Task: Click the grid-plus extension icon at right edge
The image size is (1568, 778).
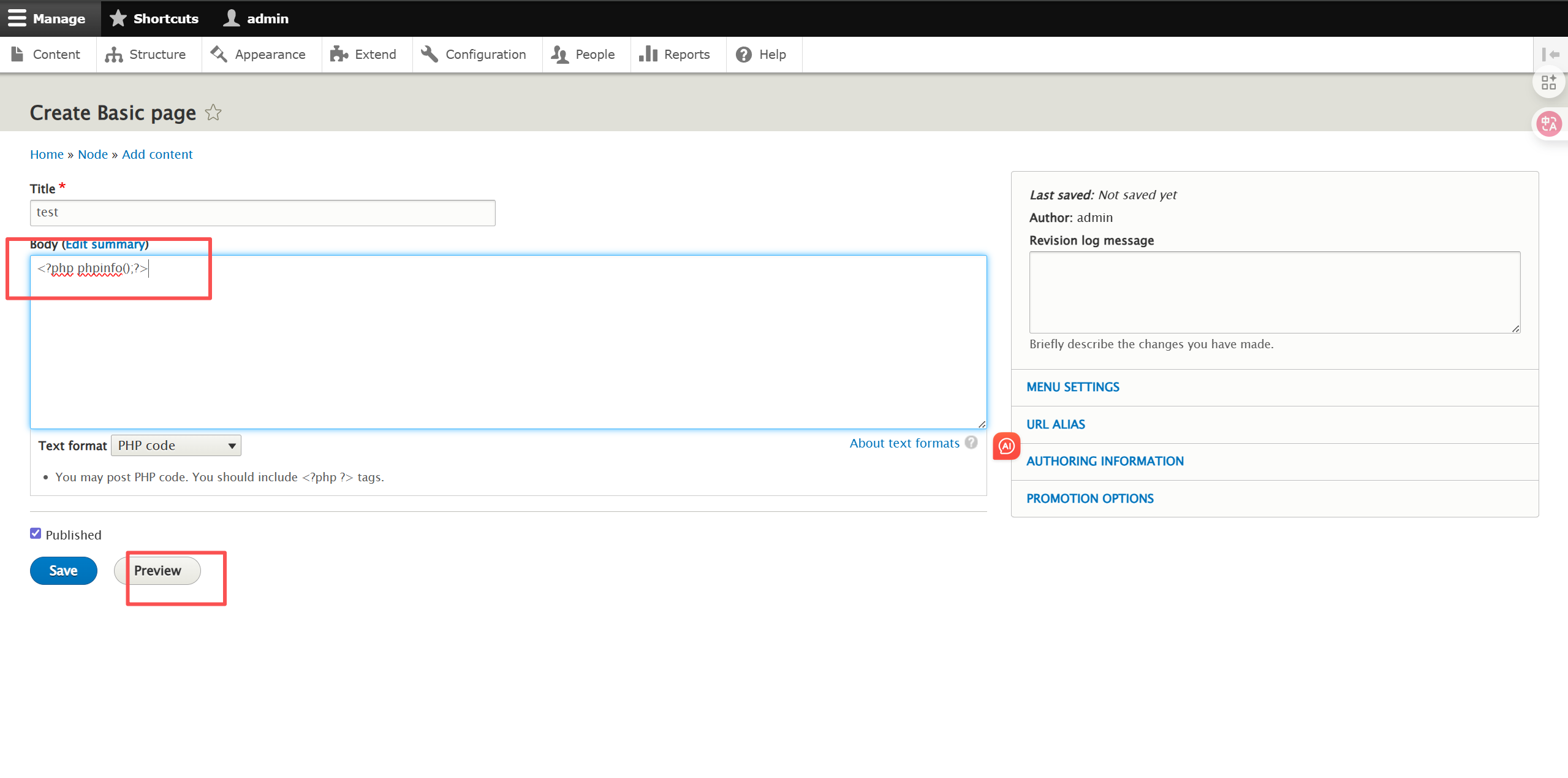Action: tap(1548, 83)
